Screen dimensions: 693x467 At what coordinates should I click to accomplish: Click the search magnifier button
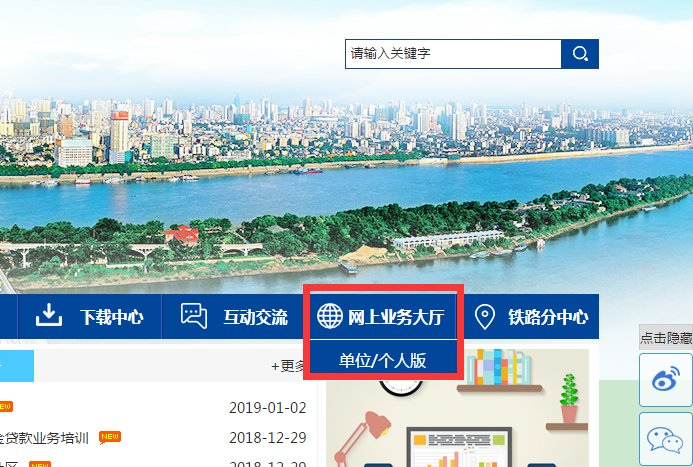(x=580, y=54)
